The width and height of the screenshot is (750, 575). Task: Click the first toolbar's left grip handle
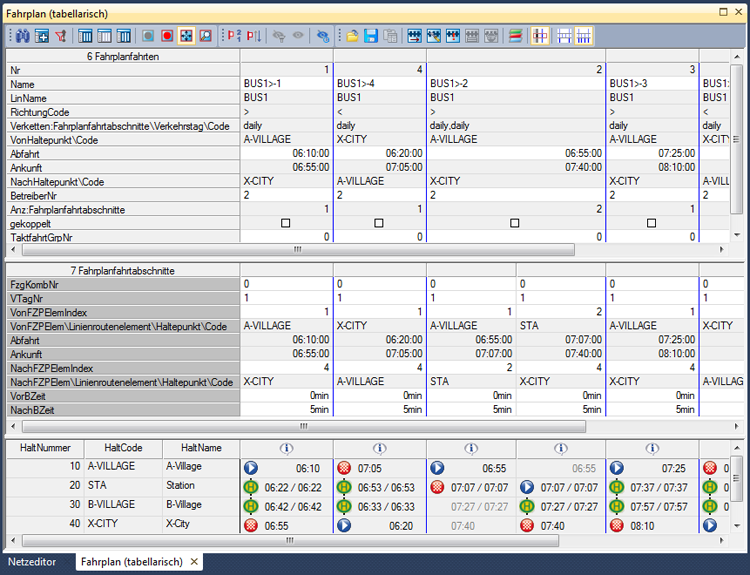[9, 35]
